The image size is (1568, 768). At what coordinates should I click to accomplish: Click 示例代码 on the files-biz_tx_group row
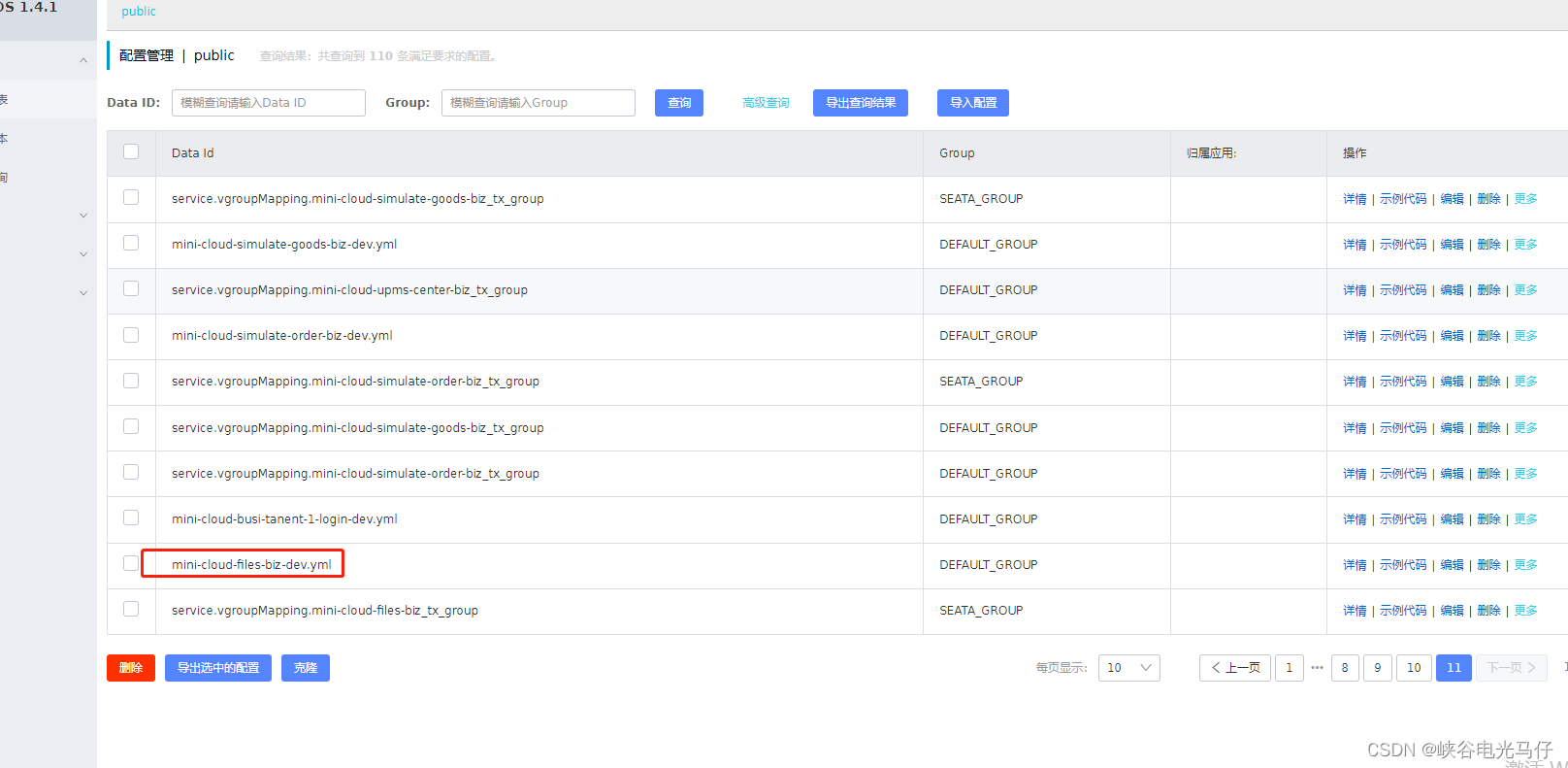click(1403, 611)
